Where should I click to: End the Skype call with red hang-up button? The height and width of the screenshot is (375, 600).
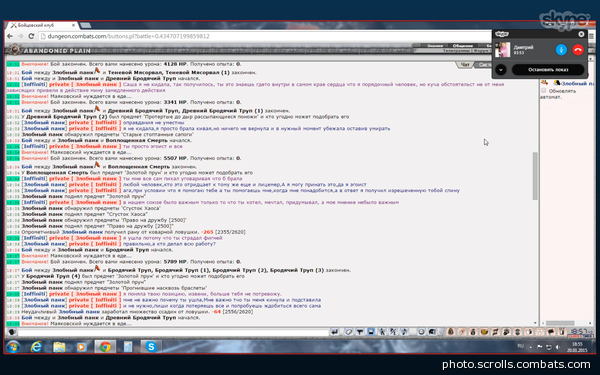click(578, 50)
